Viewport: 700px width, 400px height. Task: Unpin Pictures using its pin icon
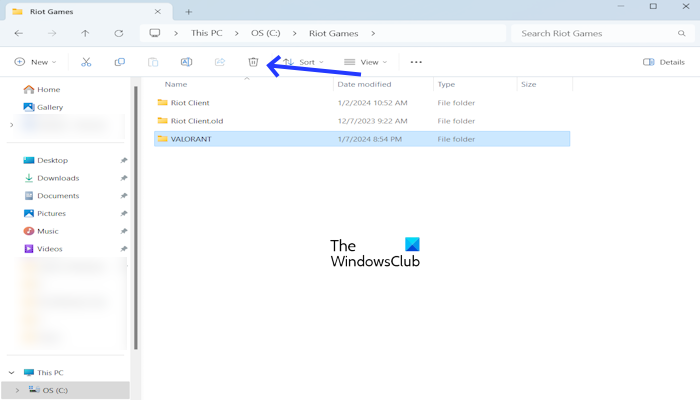click(124, 213)
